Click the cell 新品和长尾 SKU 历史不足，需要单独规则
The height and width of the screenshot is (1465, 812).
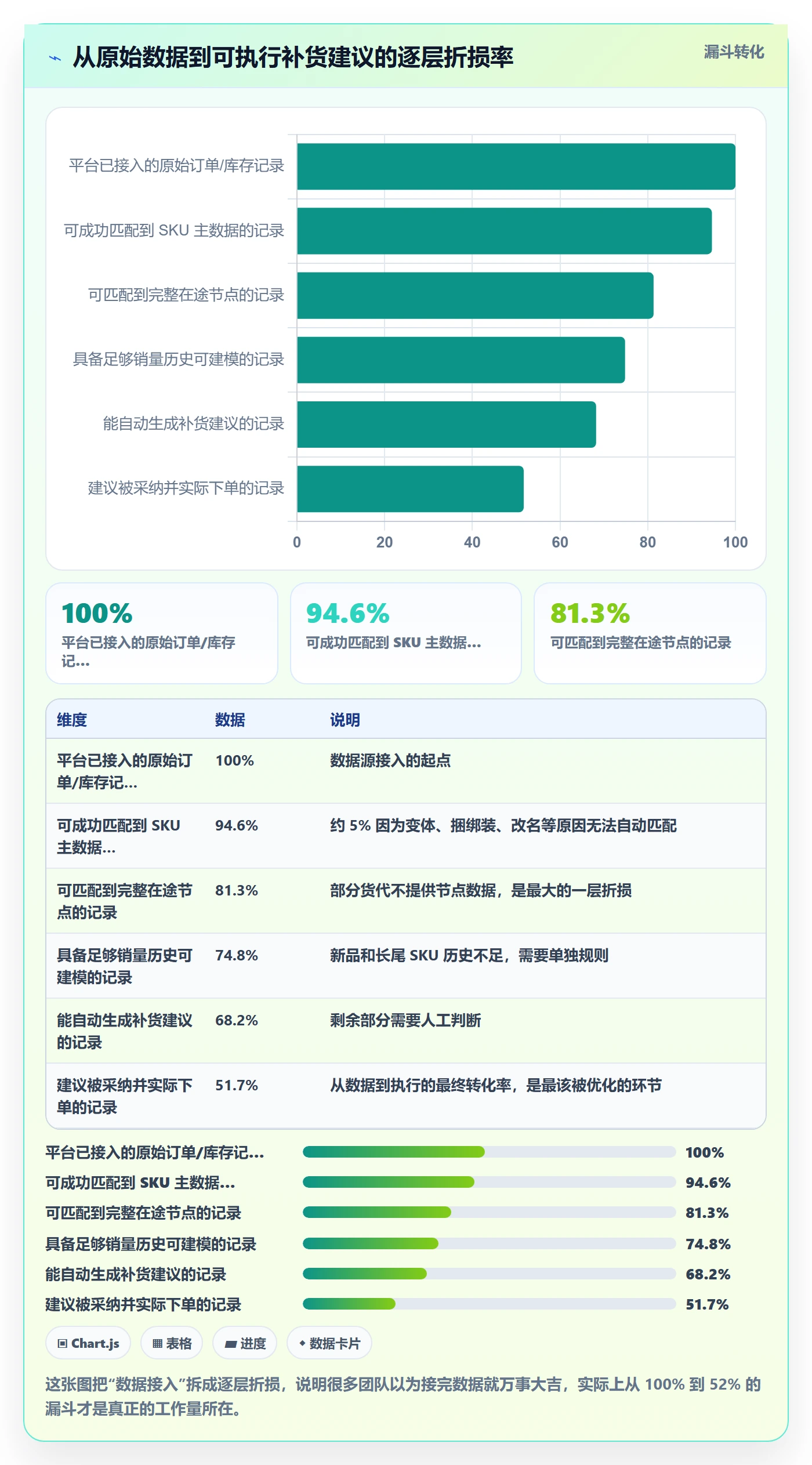pyautogui.click(x=469, y=955)
